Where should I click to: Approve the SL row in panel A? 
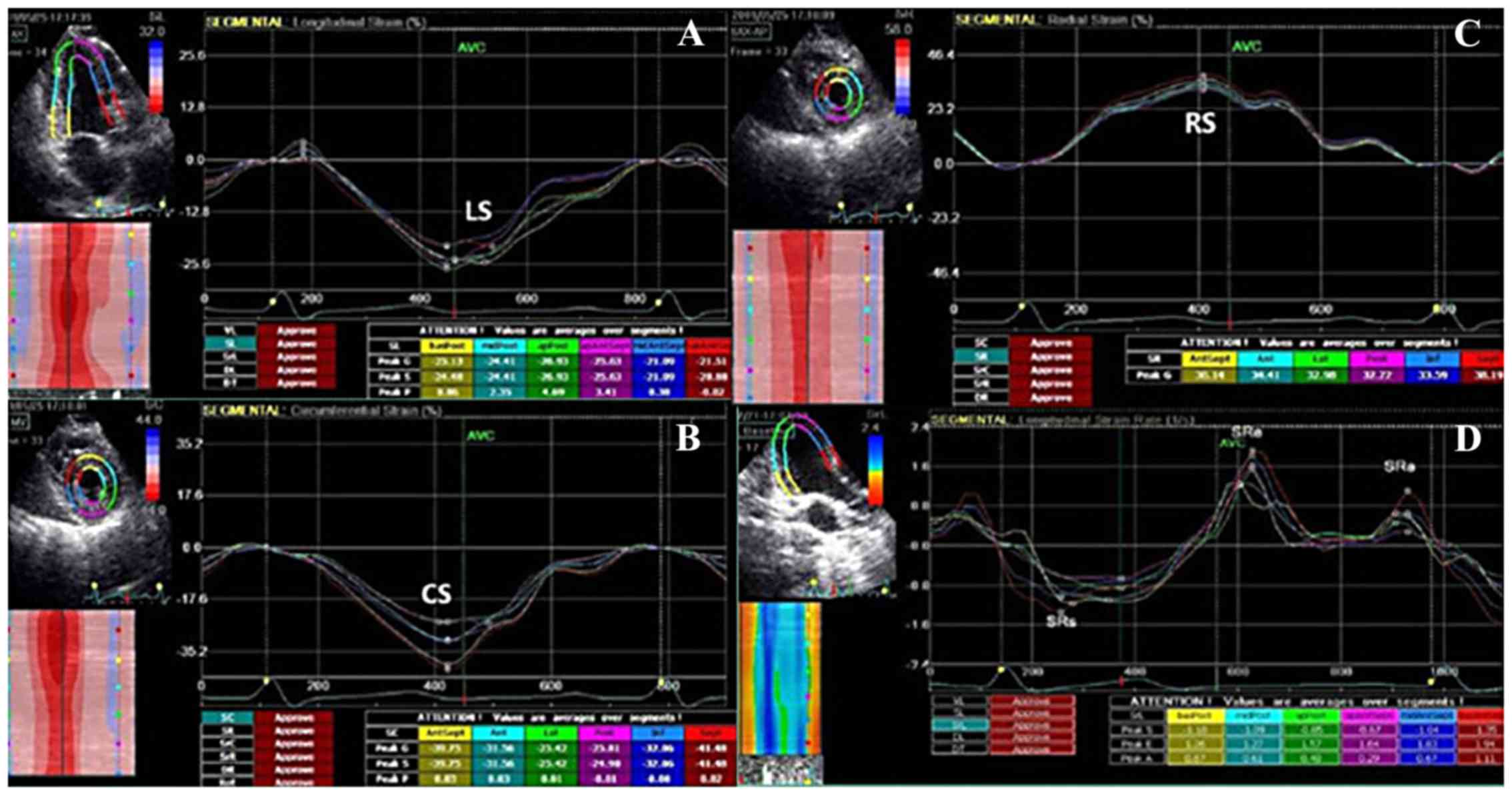(296, 344)
